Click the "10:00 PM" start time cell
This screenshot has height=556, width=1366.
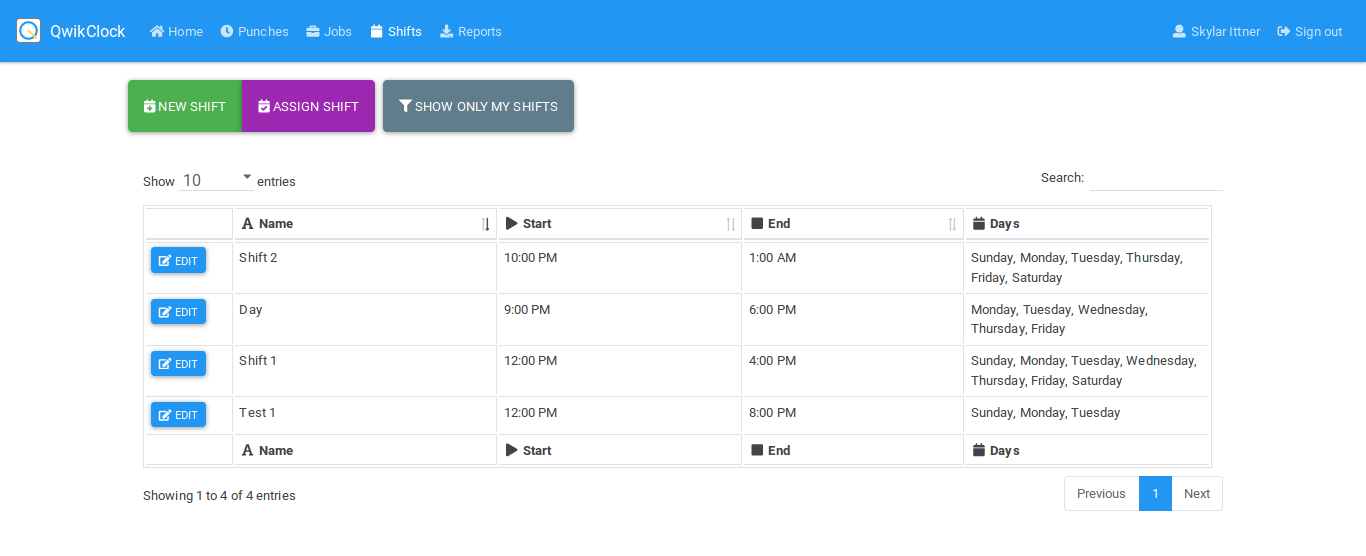(x=619, y=267)
